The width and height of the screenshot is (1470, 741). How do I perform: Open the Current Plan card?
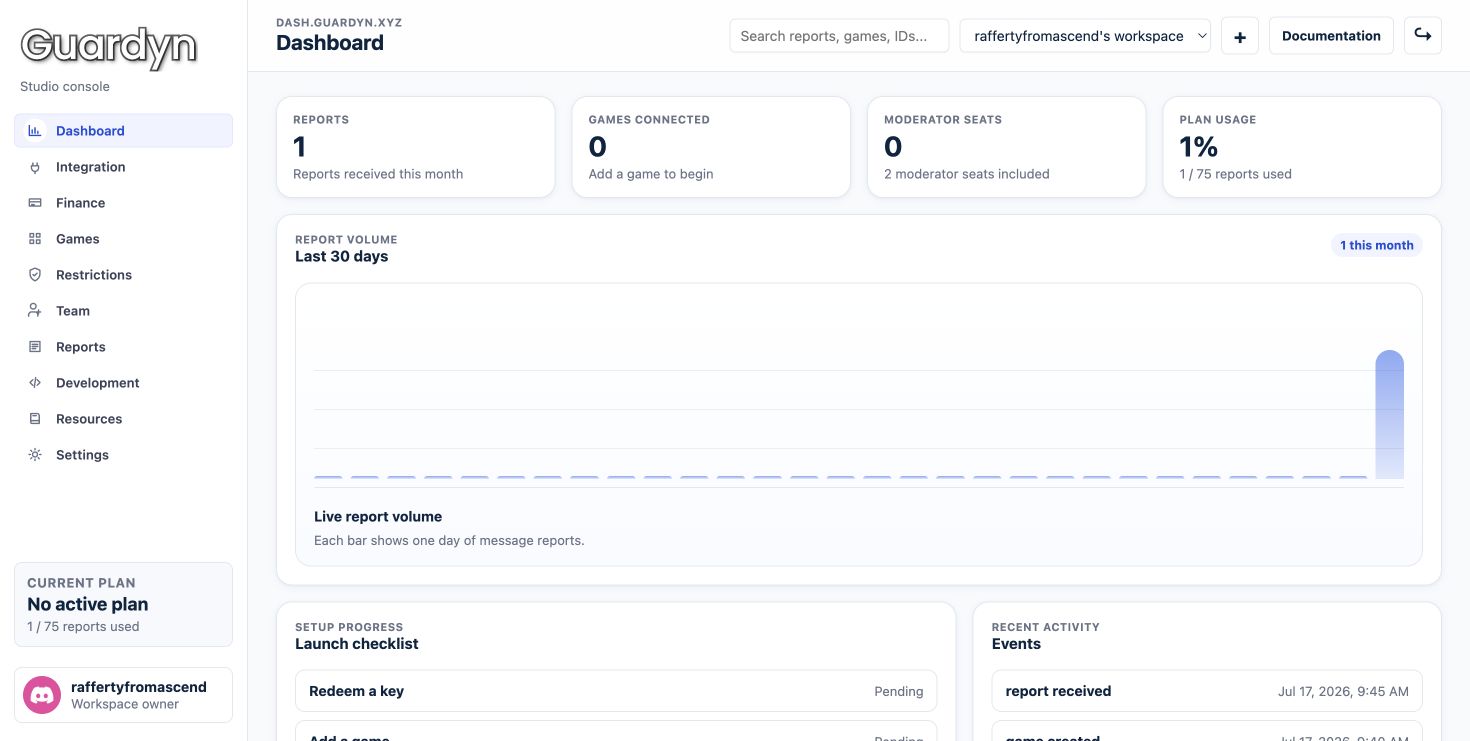point(123,604)
